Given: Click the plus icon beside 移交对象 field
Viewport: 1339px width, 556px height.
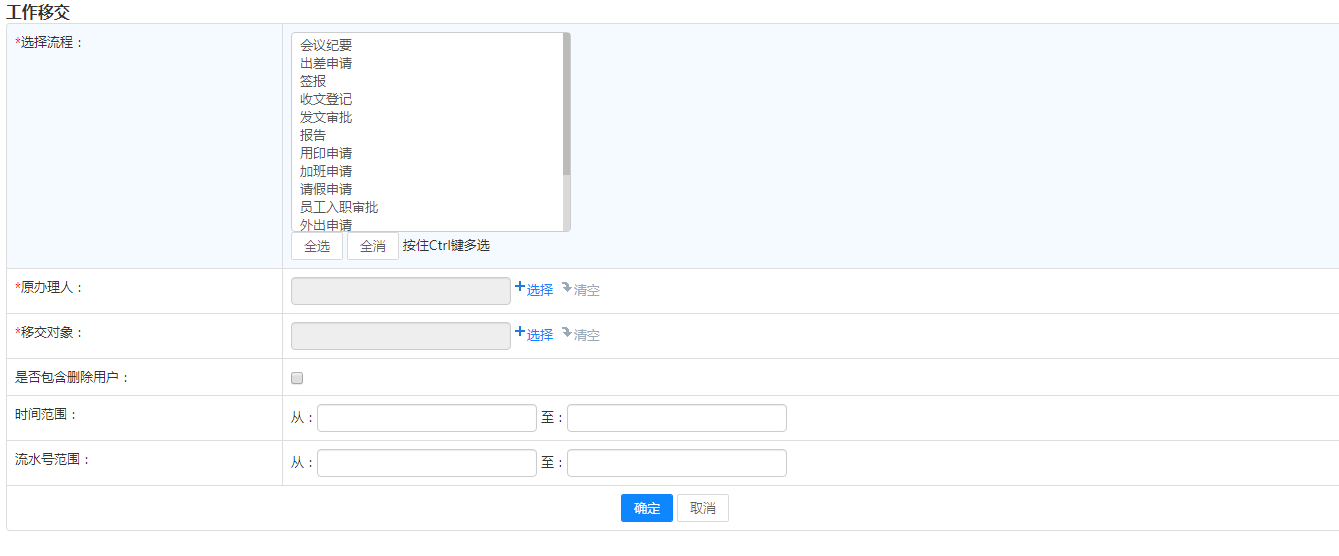Looking at the screenshot, I should point(520,333).
